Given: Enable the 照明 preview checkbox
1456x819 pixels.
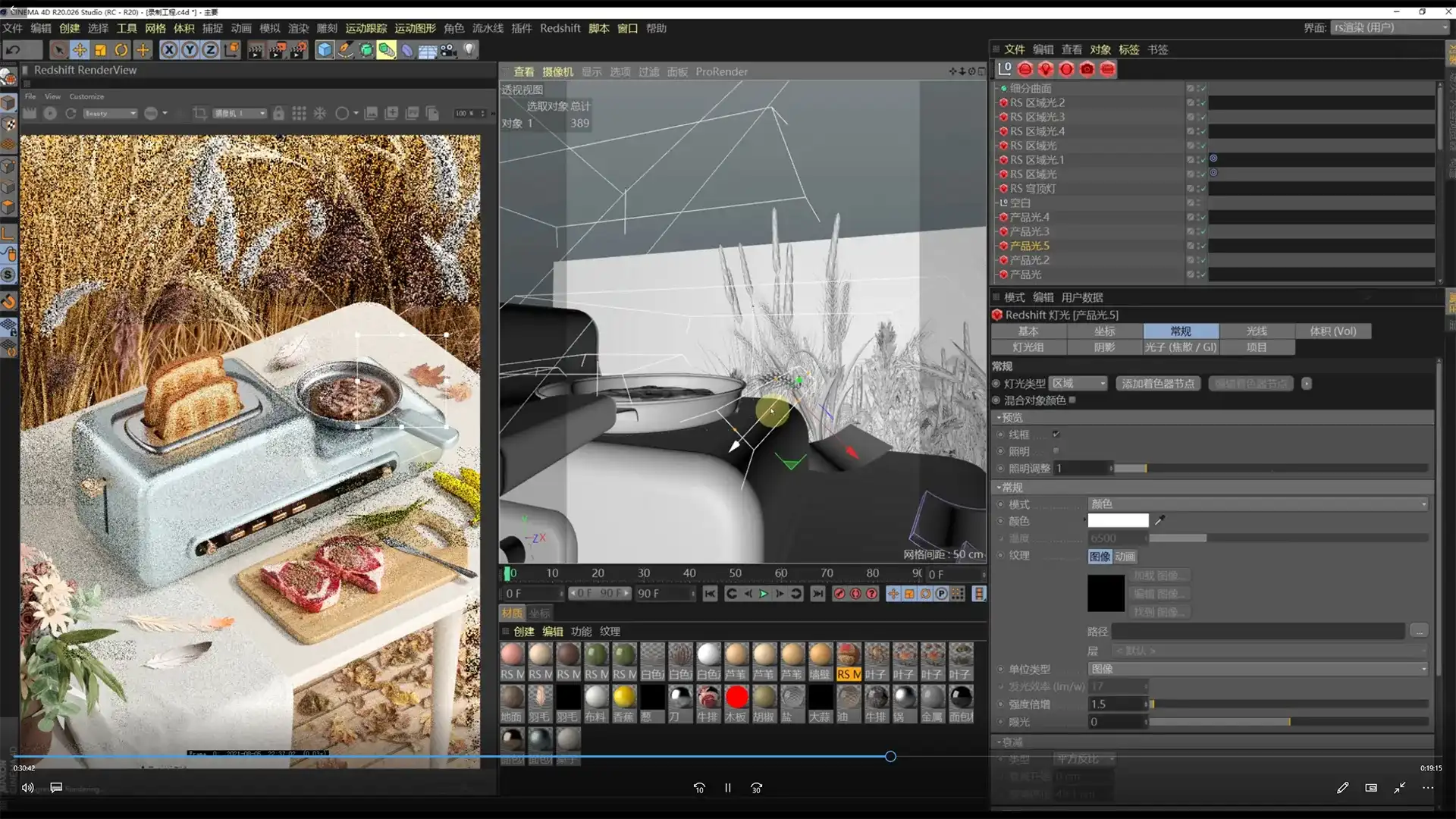Looking at the screenshot, I should click(1056, 451).
